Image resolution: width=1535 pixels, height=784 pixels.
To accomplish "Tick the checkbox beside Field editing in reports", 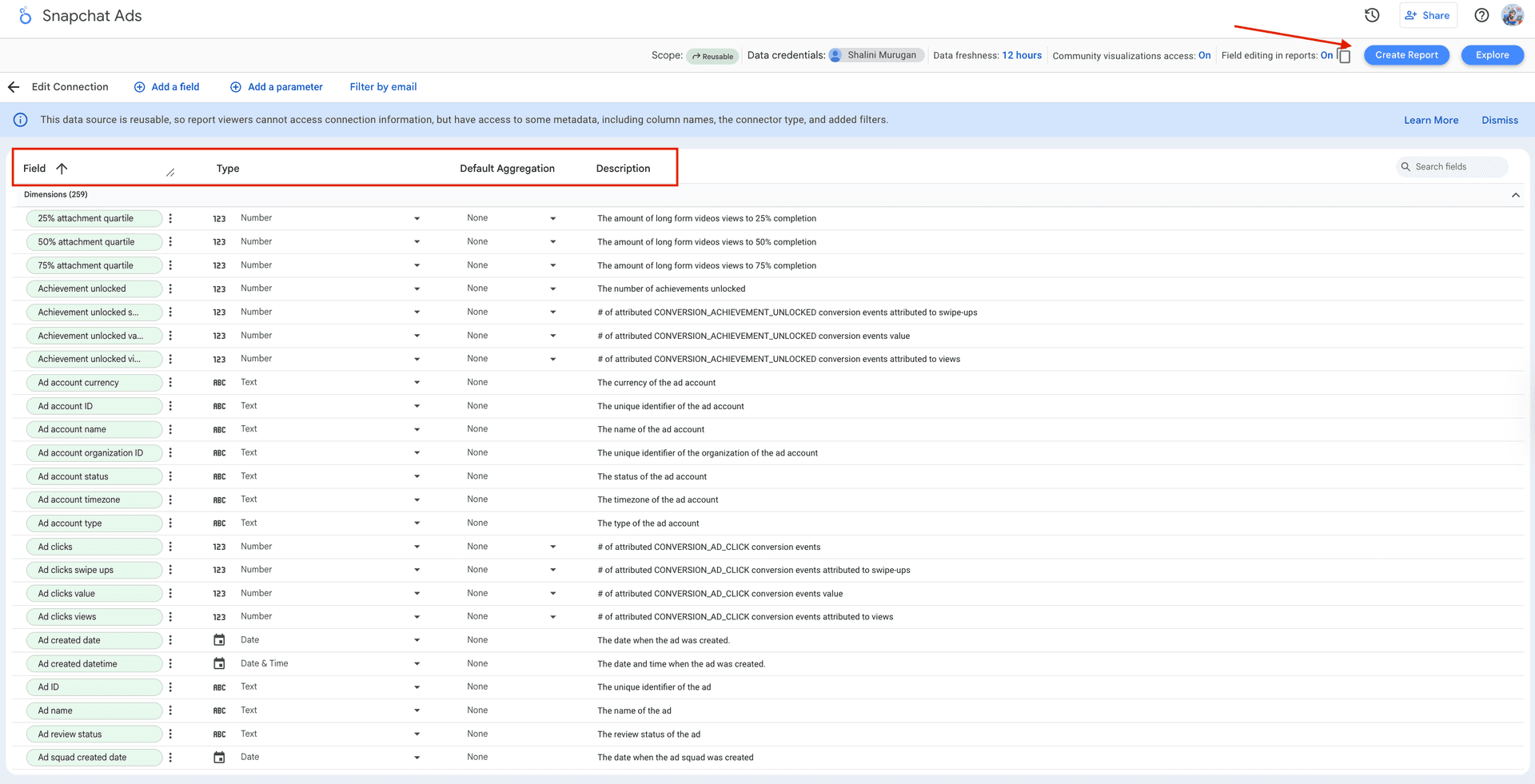I will [x=1344, y=56].
